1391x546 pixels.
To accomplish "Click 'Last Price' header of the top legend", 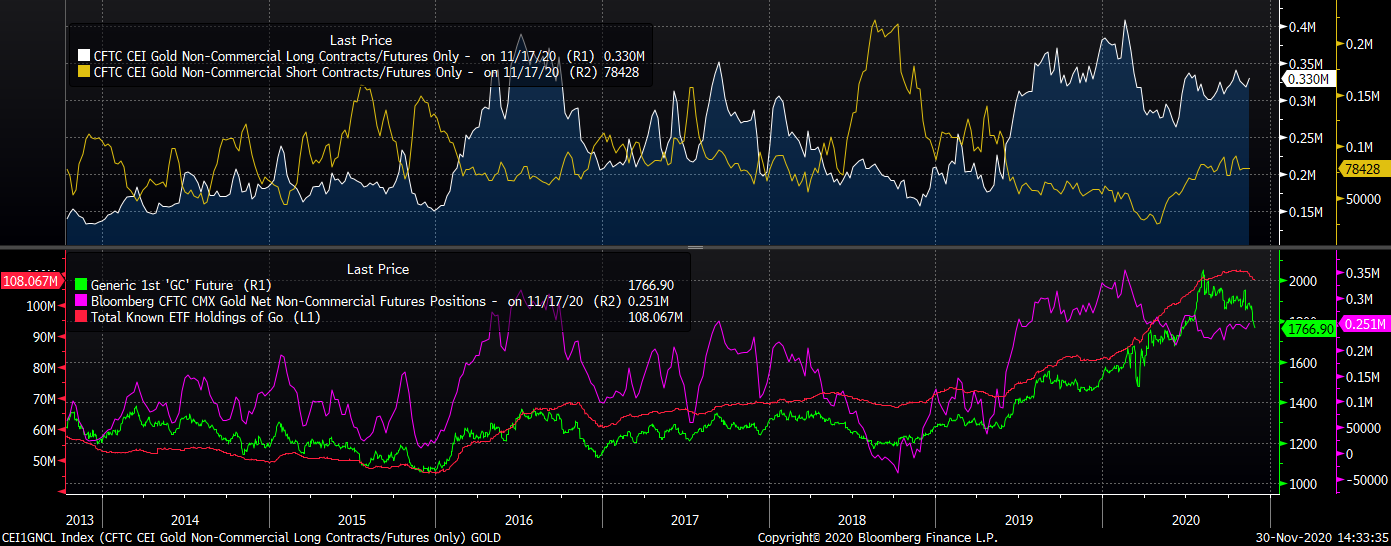I will tap(360, 40).
